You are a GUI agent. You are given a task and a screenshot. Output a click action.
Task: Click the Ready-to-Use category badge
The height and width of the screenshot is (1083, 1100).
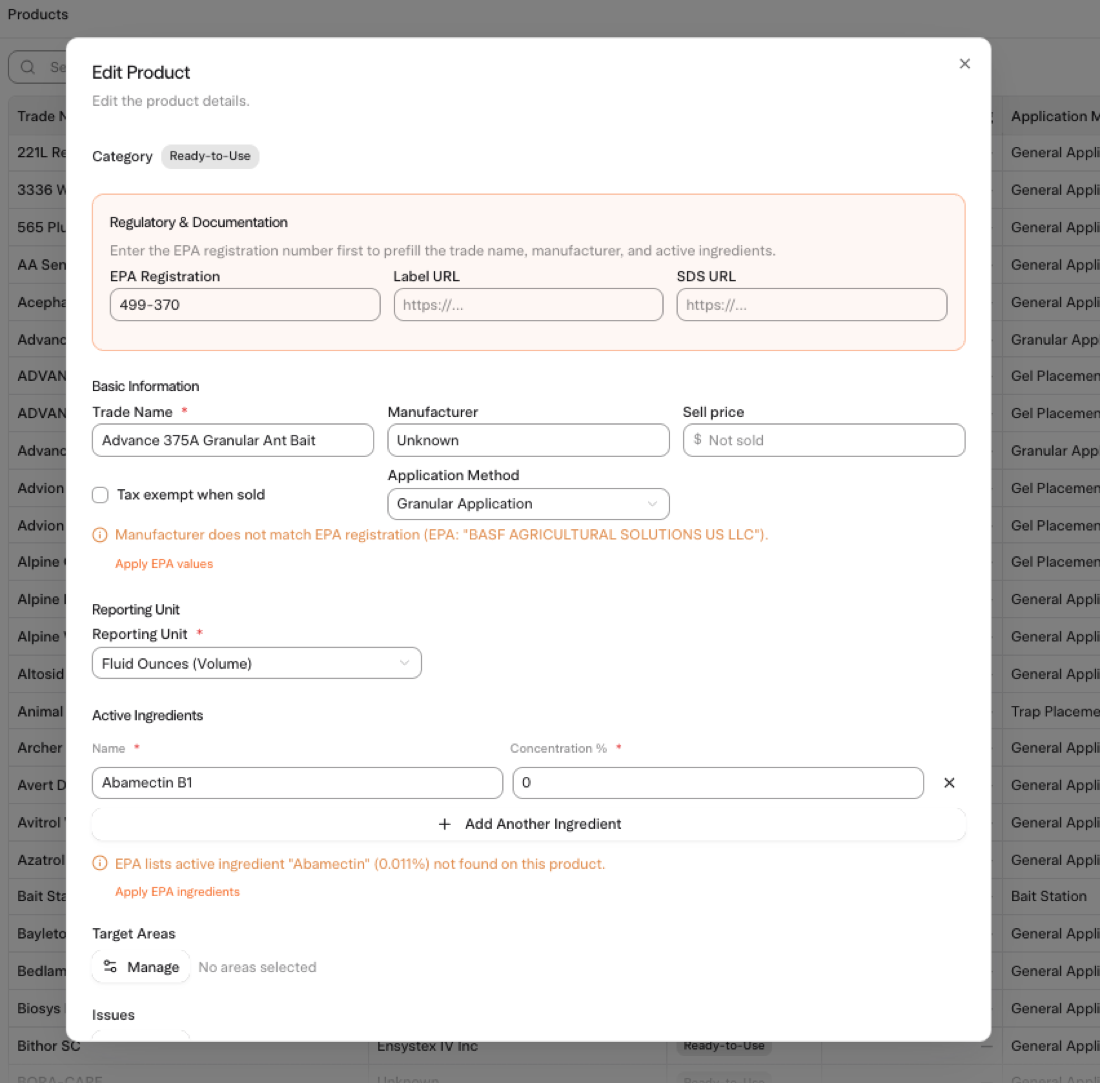(x=210, y=156)
